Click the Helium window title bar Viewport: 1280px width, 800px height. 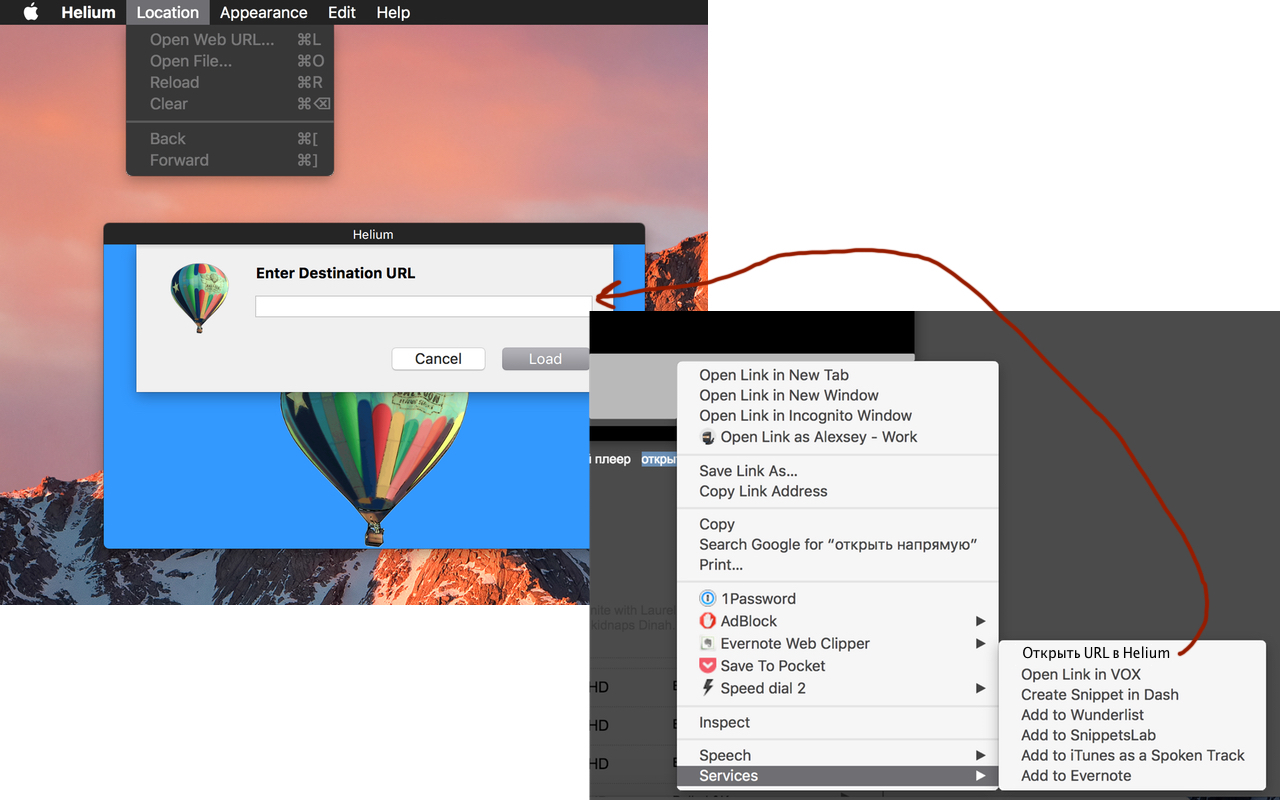(373, 234)
